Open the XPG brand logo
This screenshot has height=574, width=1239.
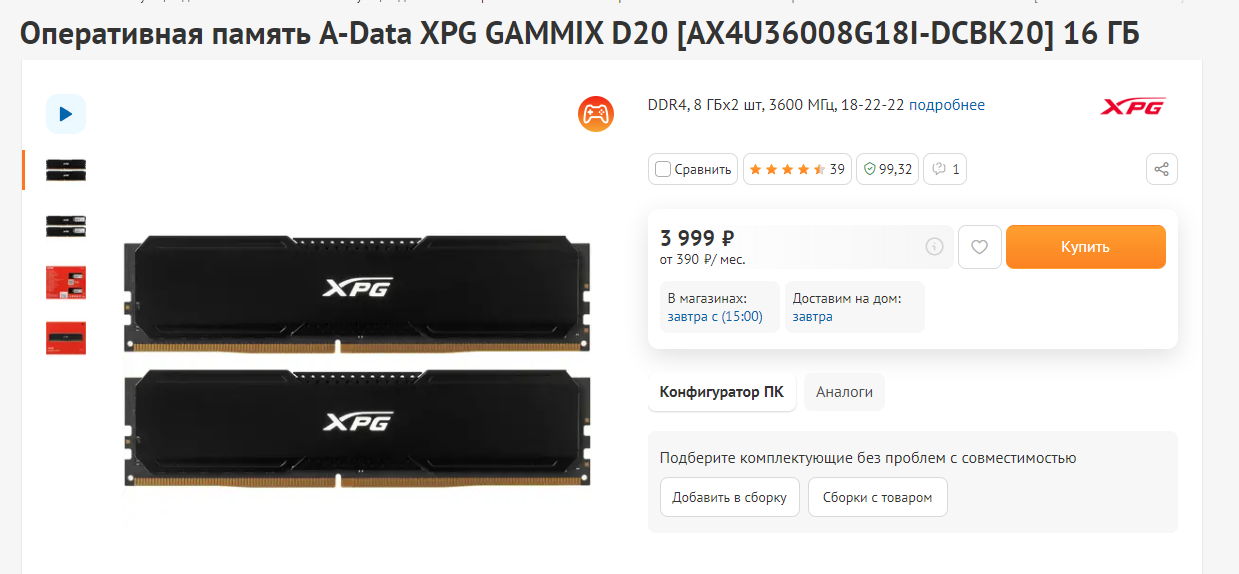(1133, 106)
